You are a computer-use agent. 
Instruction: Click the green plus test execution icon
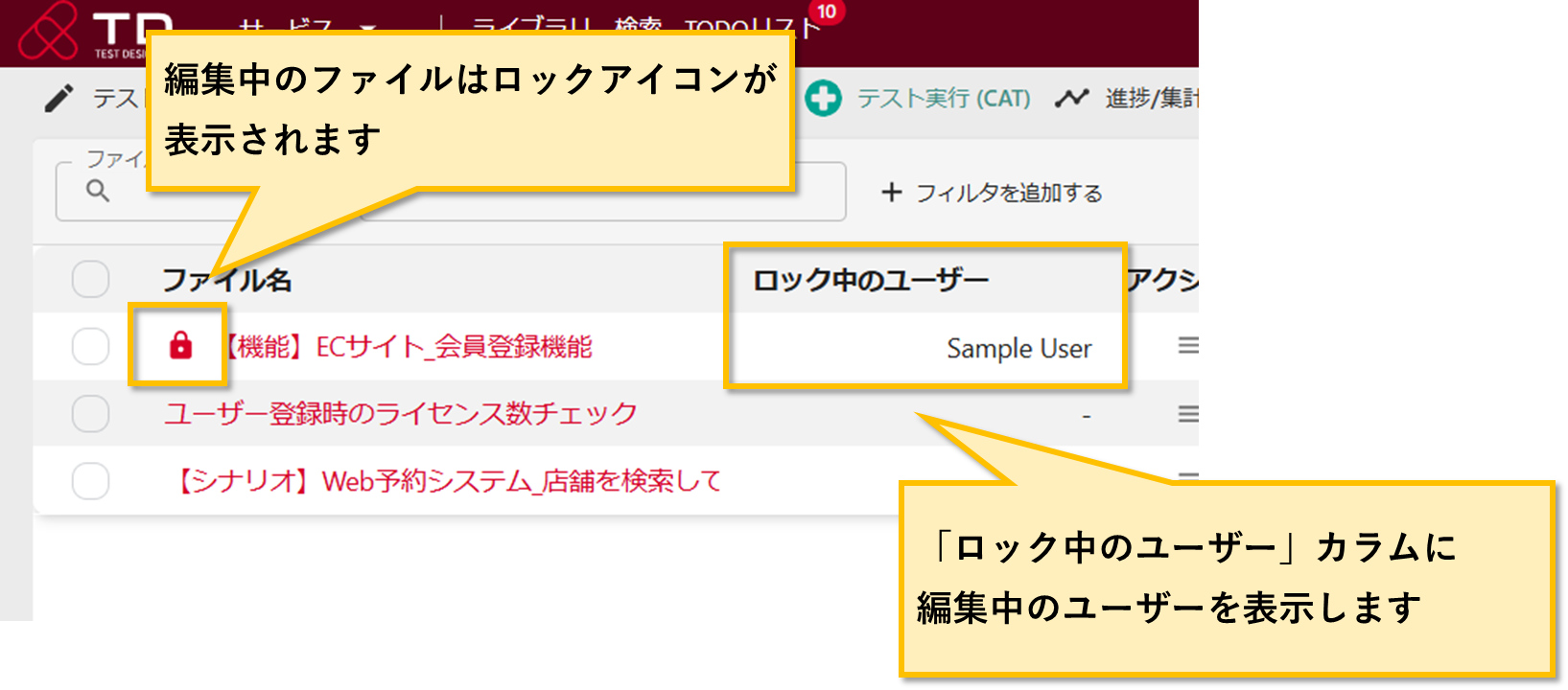(822, 98)
